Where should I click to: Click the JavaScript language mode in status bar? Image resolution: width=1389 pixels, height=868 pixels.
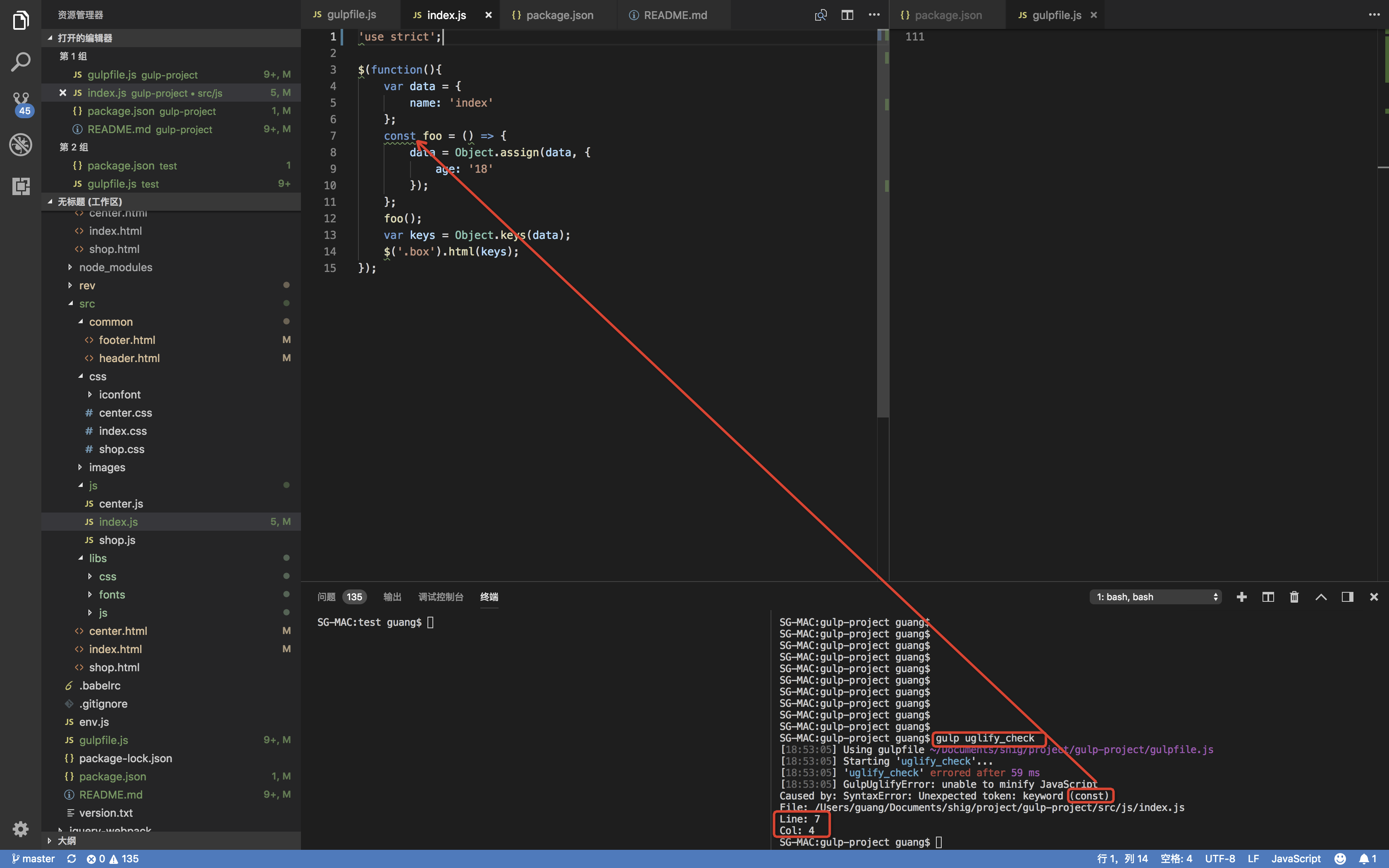[1296, 858]
